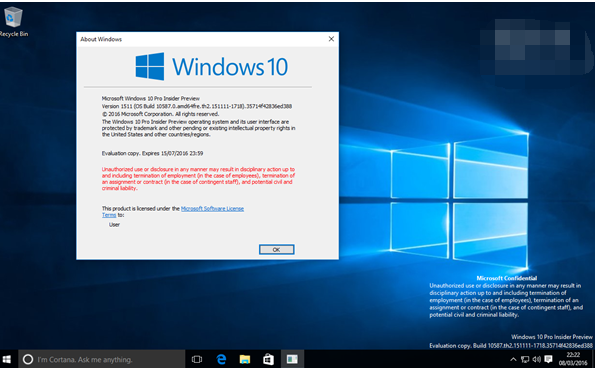The image size is (596, 368).
Task: Click OK in About Windows dialog
Action: point(276,250)
